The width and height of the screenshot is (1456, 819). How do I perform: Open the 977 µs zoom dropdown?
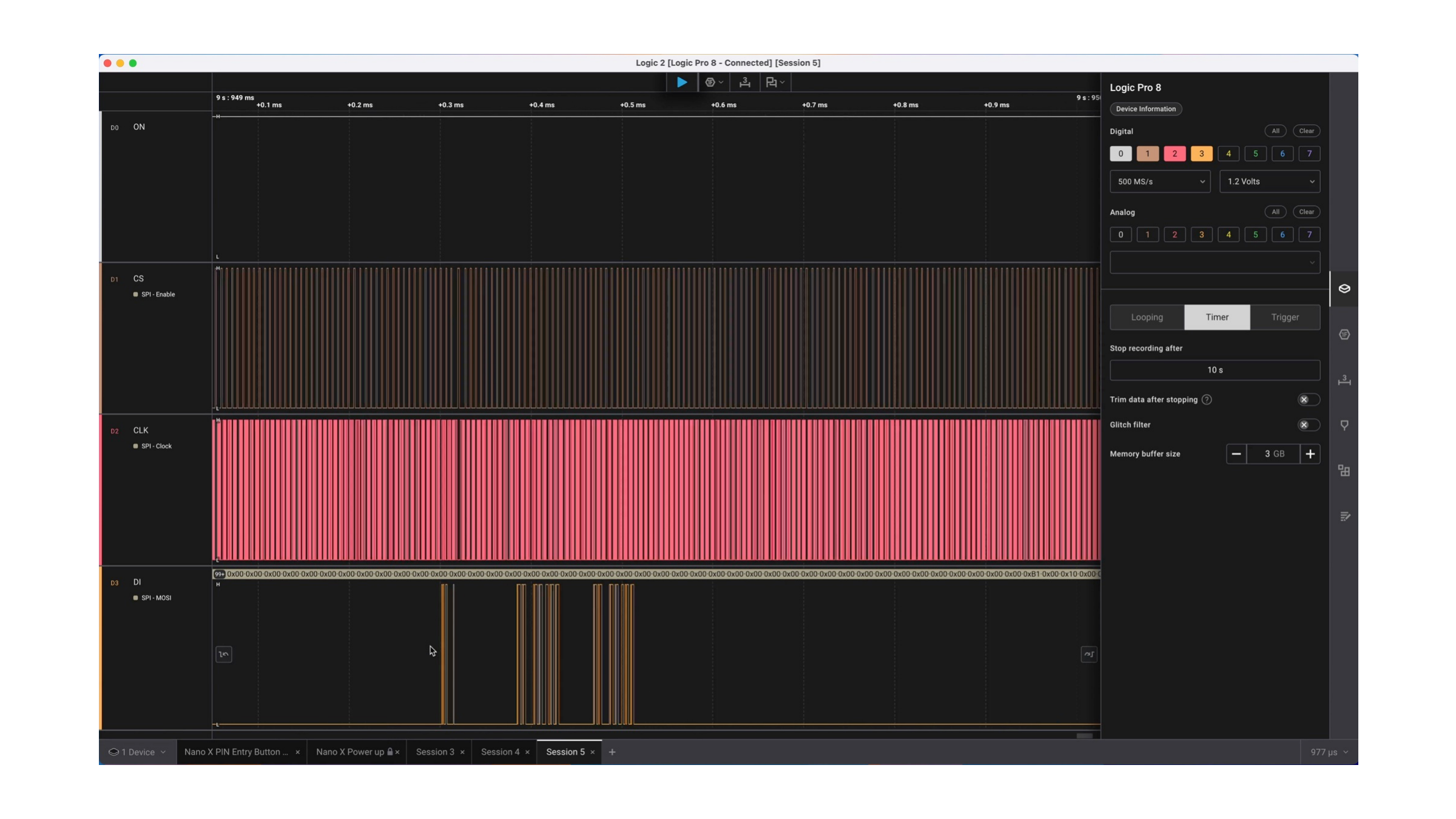[x=1329, y=752]
